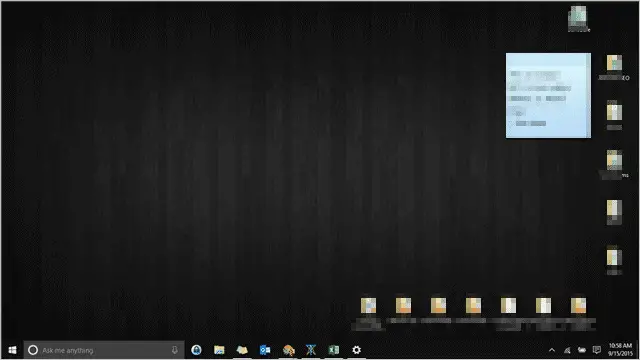Click the cloud-shaped tray icon
This screenshot has height=360, width=640.
click(x=582, y=350)
